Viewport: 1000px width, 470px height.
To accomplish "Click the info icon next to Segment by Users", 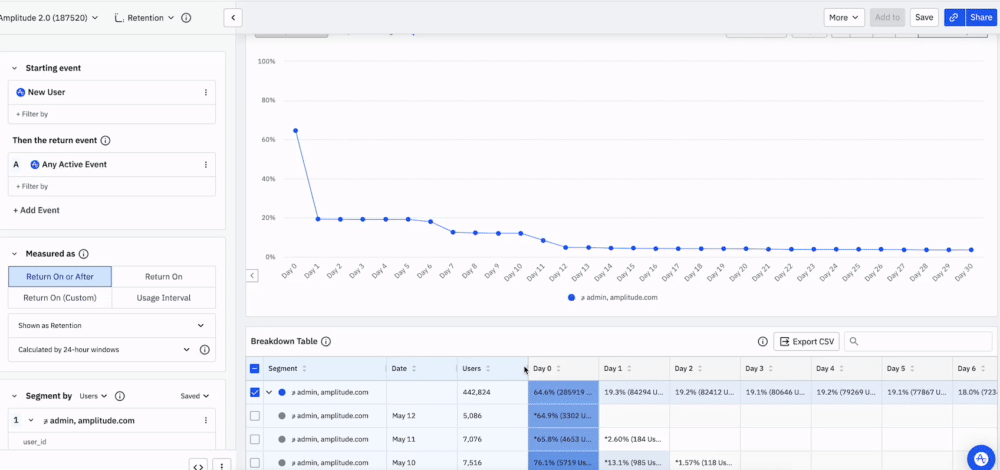I will point(119,396).
